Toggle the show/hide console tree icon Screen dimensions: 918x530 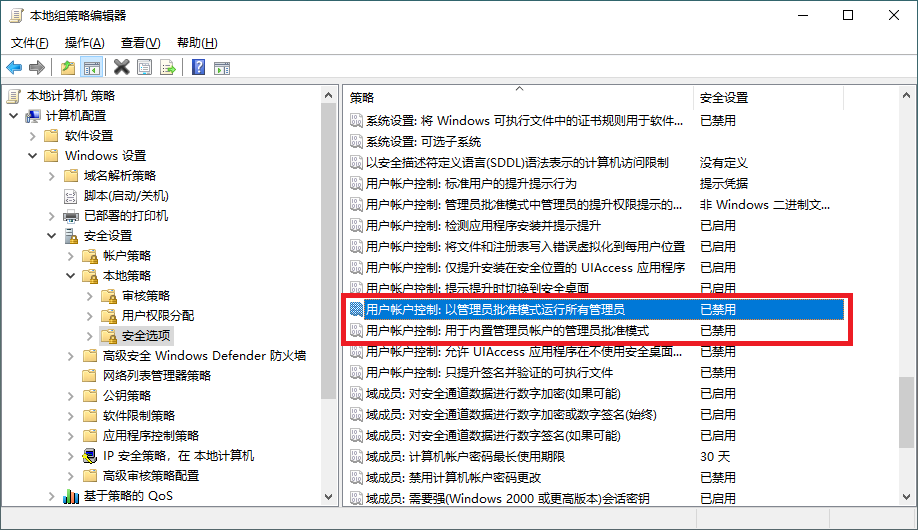pos(91,68)
